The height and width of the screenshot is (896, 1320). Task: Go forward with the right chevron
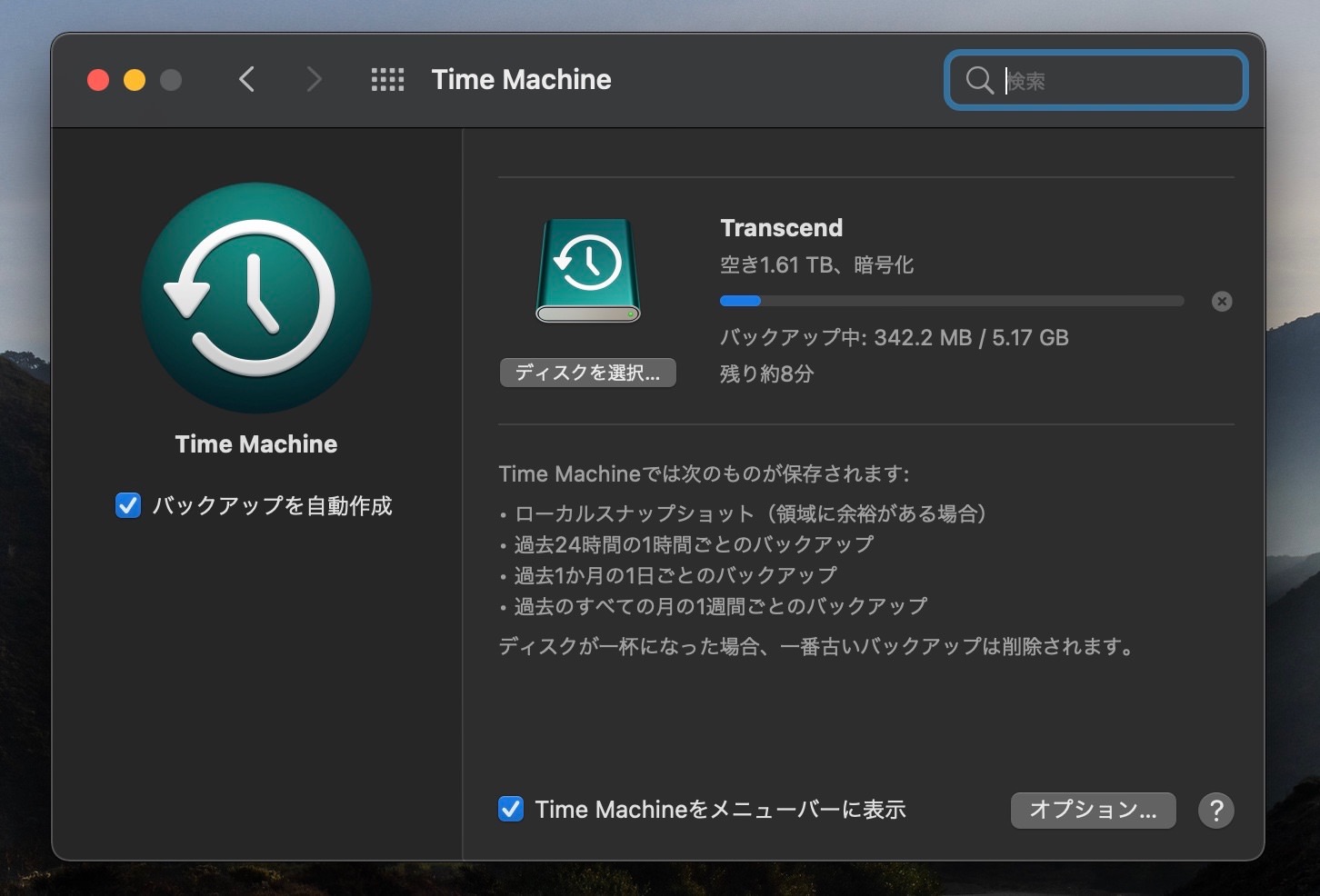point(314,80)
